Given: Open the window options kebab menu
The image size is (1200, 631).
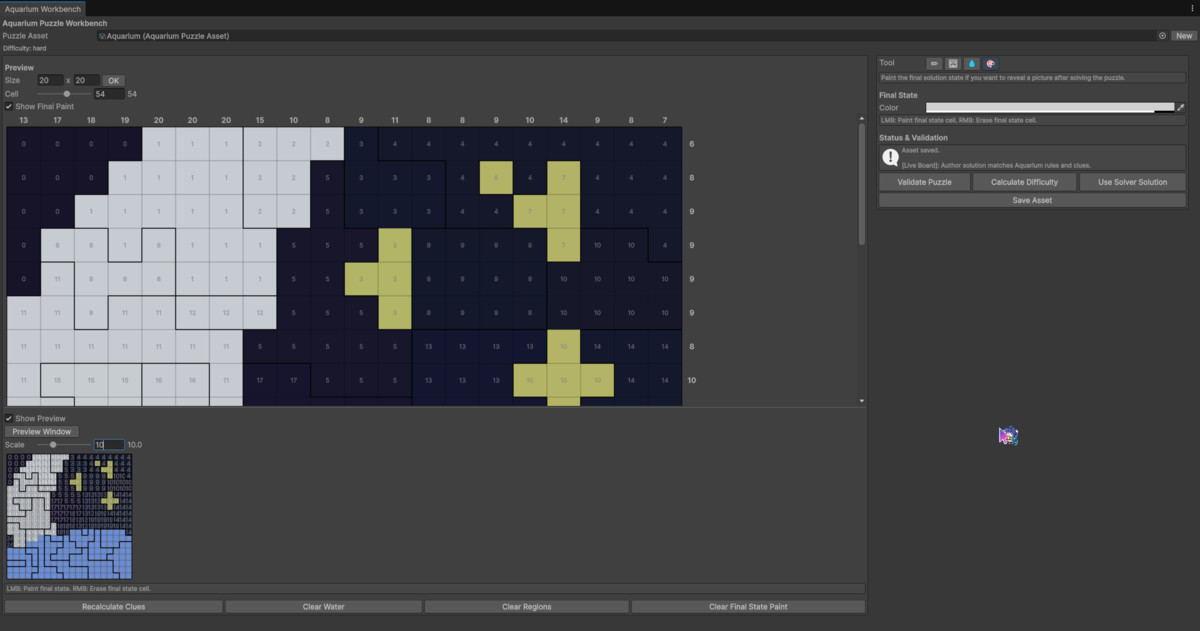Looking at the screenshot, I should 1191,8.
